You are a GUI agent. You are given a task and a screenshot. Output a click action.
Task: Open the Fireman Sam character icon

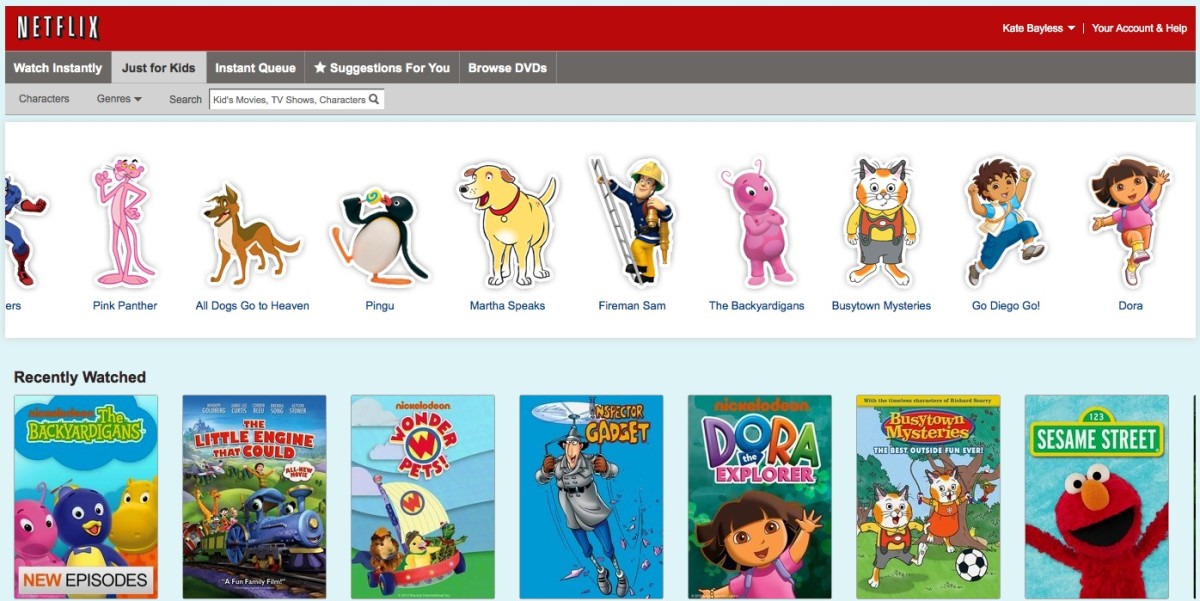coord(632,221)
